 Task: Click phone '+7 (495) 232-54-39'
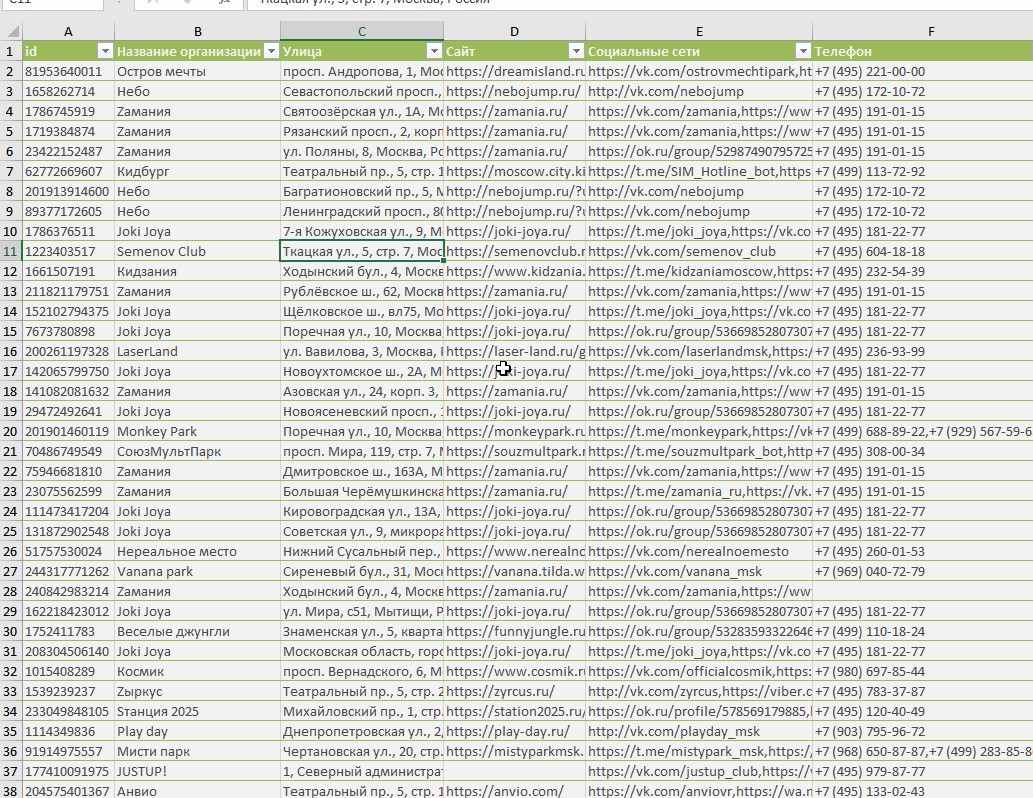(923, 271)
